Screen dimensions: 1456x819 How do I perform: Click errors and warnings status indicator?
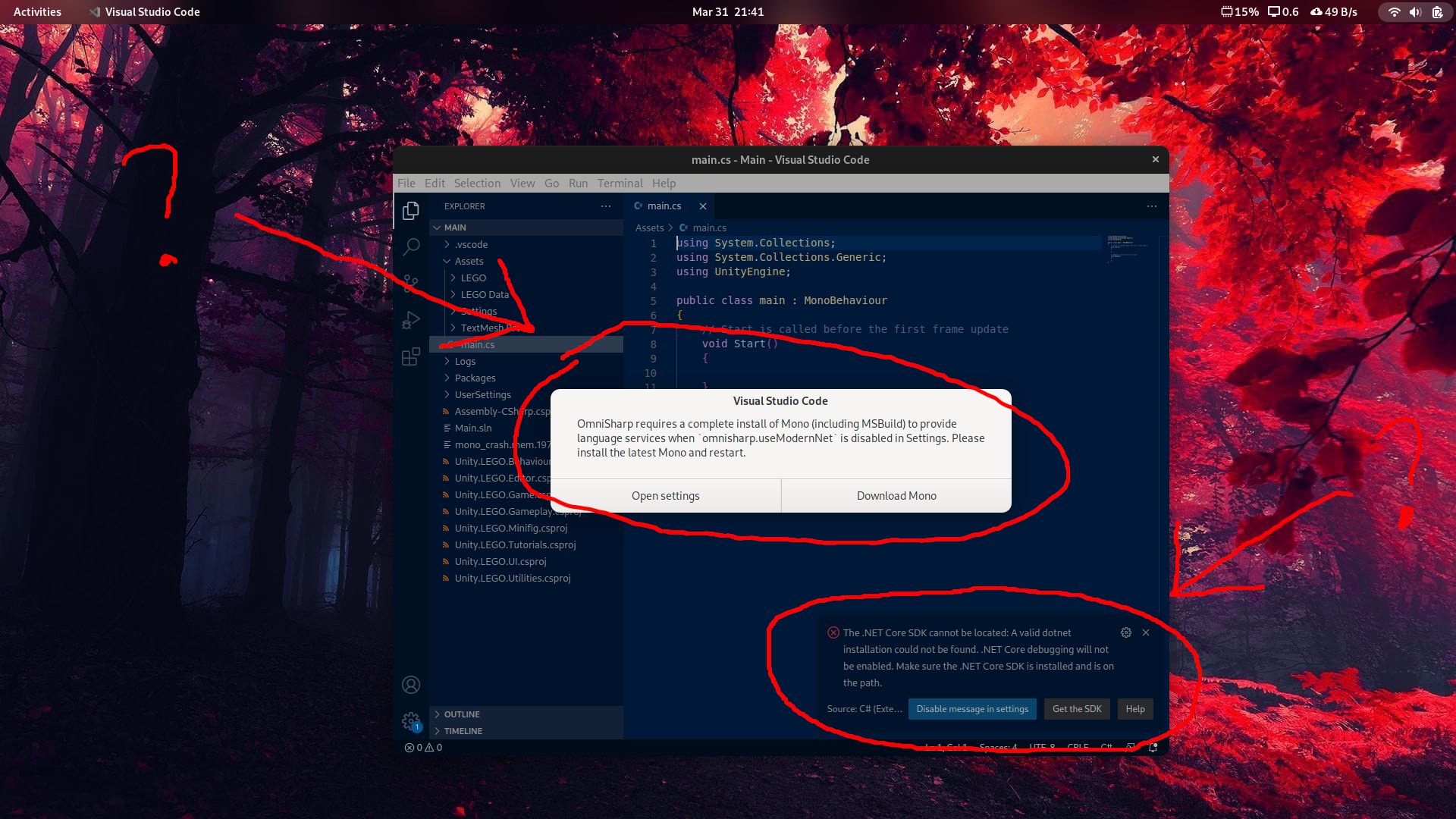point(423,748)
